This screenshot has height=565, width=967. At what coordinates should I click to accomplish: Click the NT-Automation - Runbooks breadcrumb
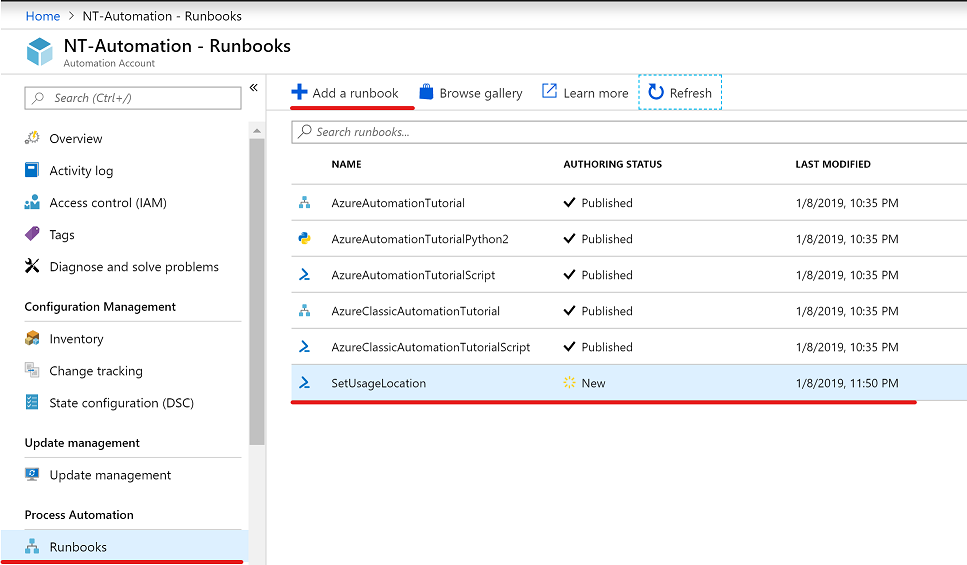[x=162, y=16]
